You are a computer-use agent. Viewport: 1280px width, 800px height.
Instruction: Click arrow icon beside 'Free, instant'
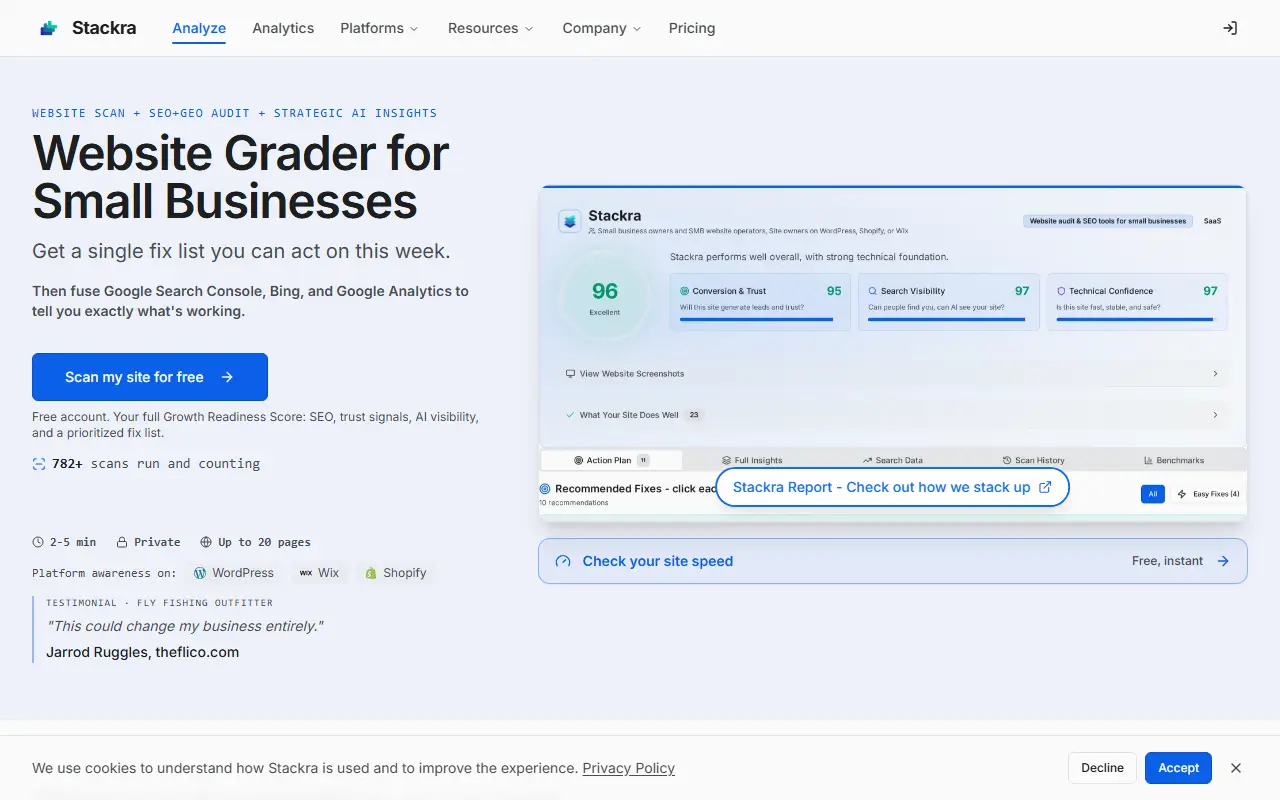point(1223,561)
